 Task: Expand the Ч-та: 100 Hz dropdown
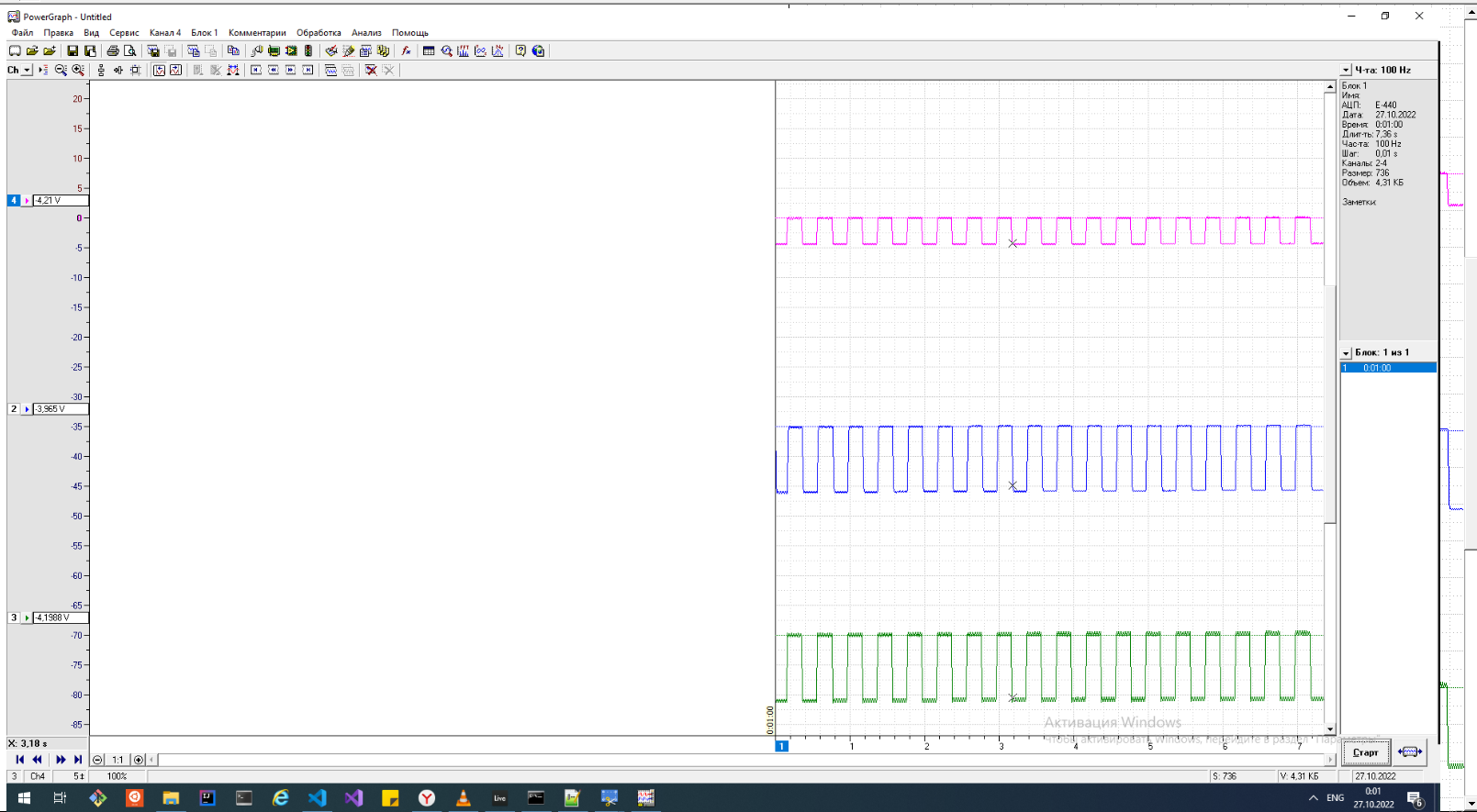pyautogui.click(x=1347, y=71)
